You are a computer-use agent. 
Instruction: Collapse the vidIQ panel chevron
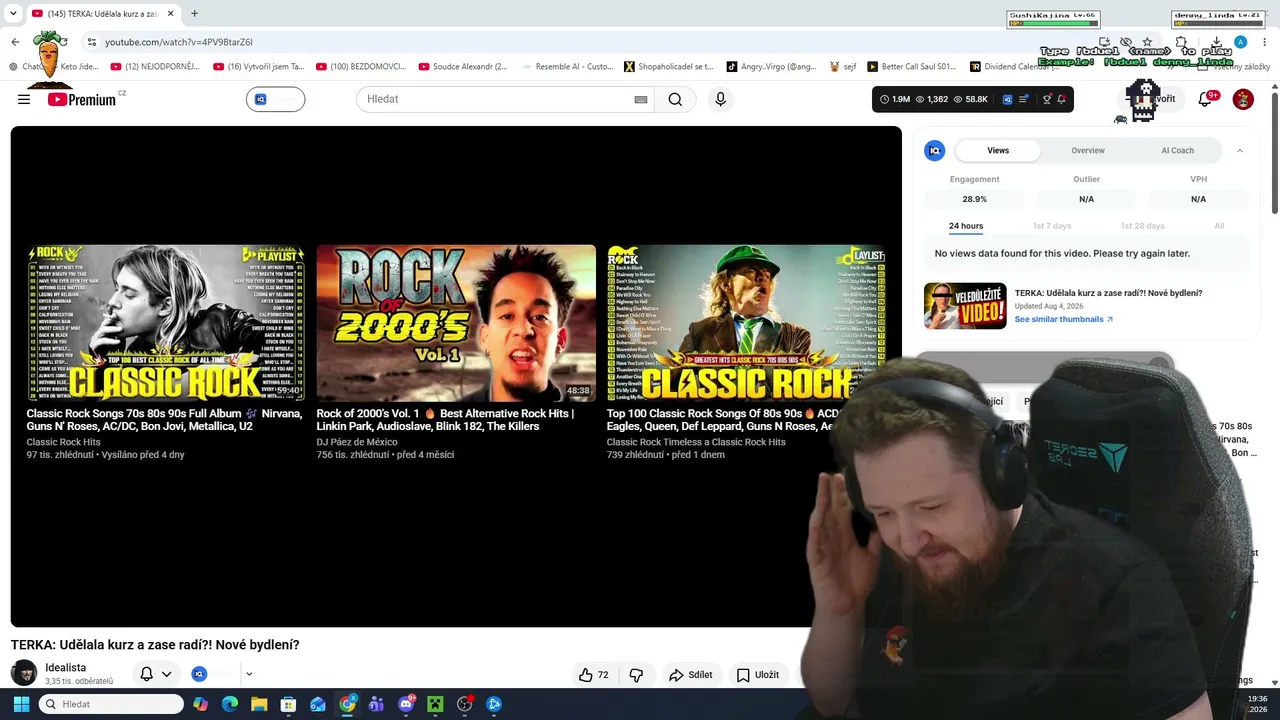pos(1240,150)
